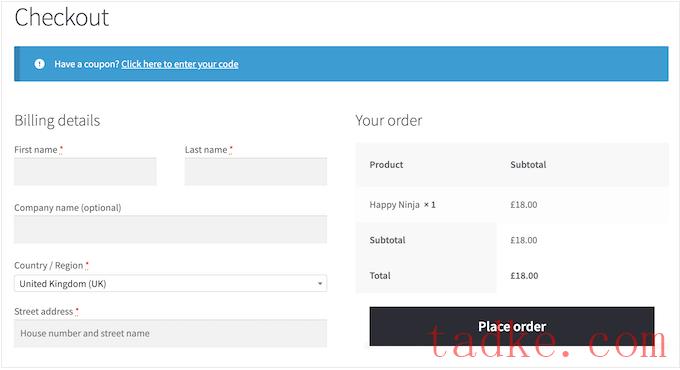The height and width of the screenshot is (370, 680).
Task: Click the Happy Ninja product row
Action: tap(512, 205)
